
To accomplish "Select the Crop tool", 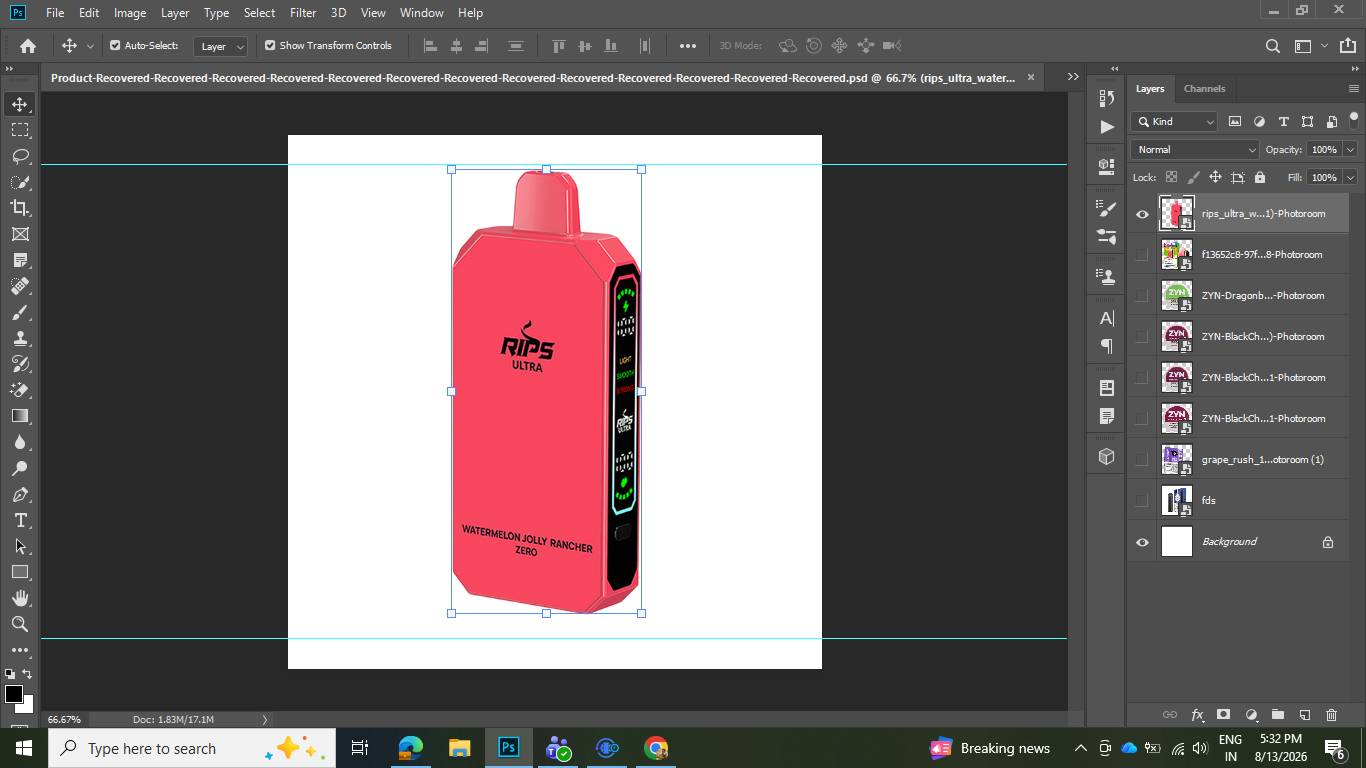I will (20, 208).
